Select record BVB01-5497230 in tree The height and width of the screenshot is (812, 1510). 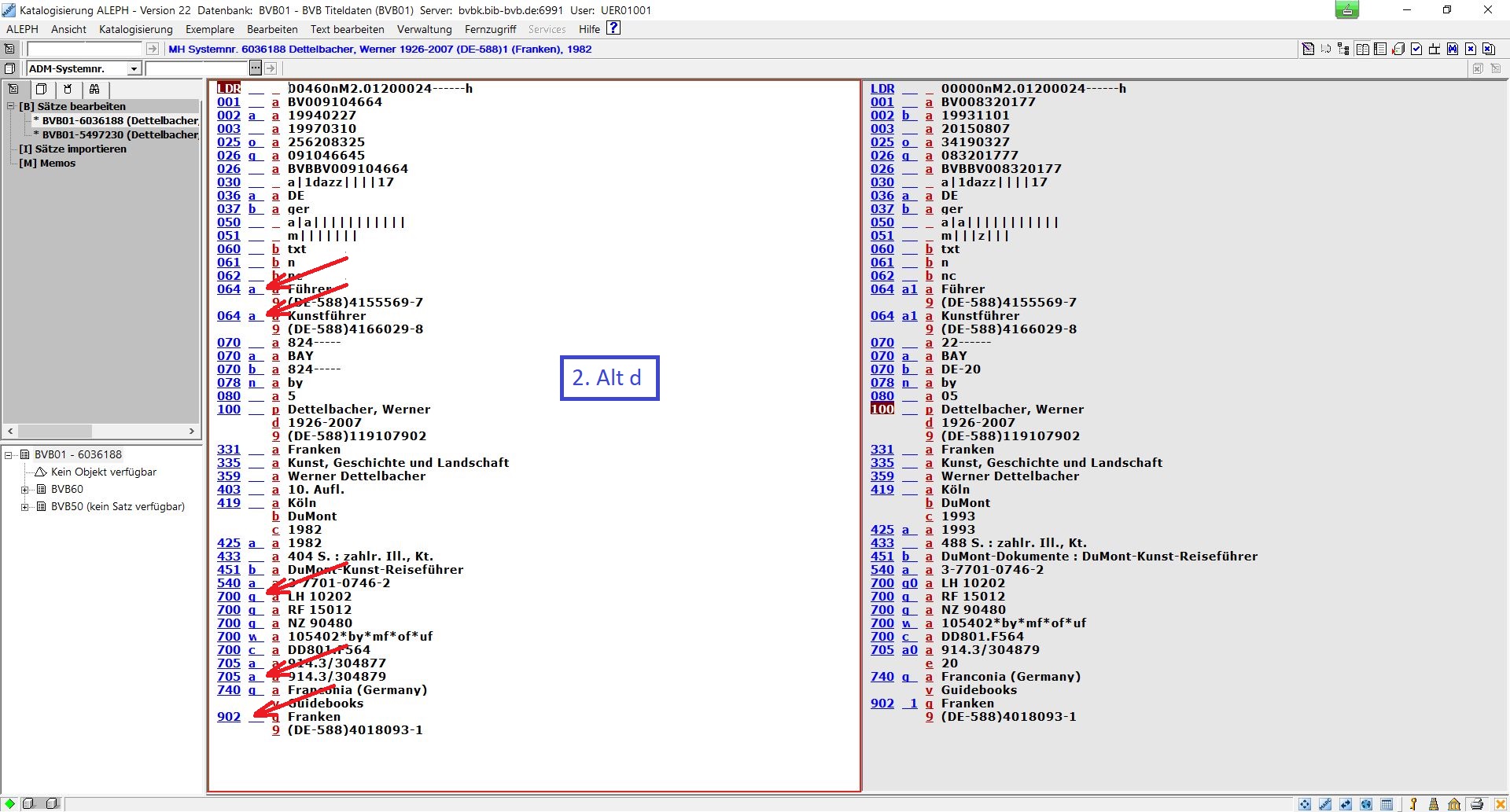[120, 135]
